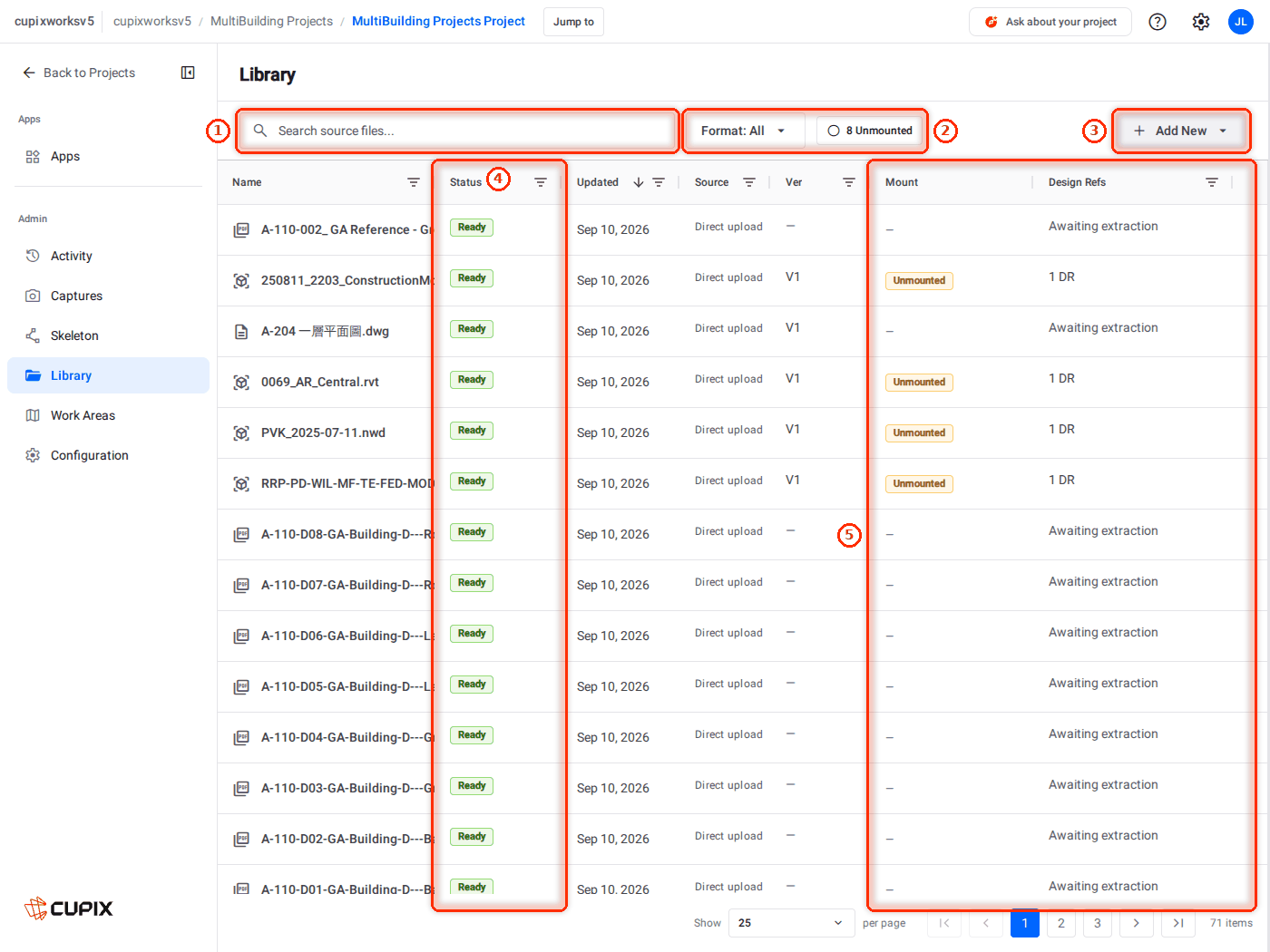Image resolution: width=1270 pixels, height=952 pixels.
Task: Go to the next page arrow
Action: point(1136,923)
